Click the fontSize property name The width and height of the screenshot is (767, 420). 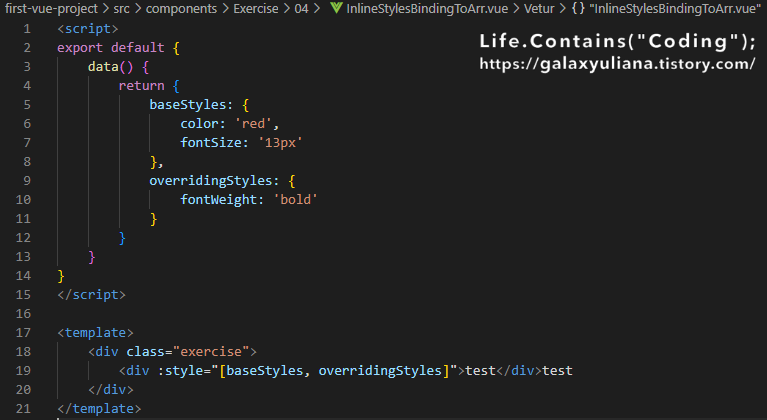(211, 143)
